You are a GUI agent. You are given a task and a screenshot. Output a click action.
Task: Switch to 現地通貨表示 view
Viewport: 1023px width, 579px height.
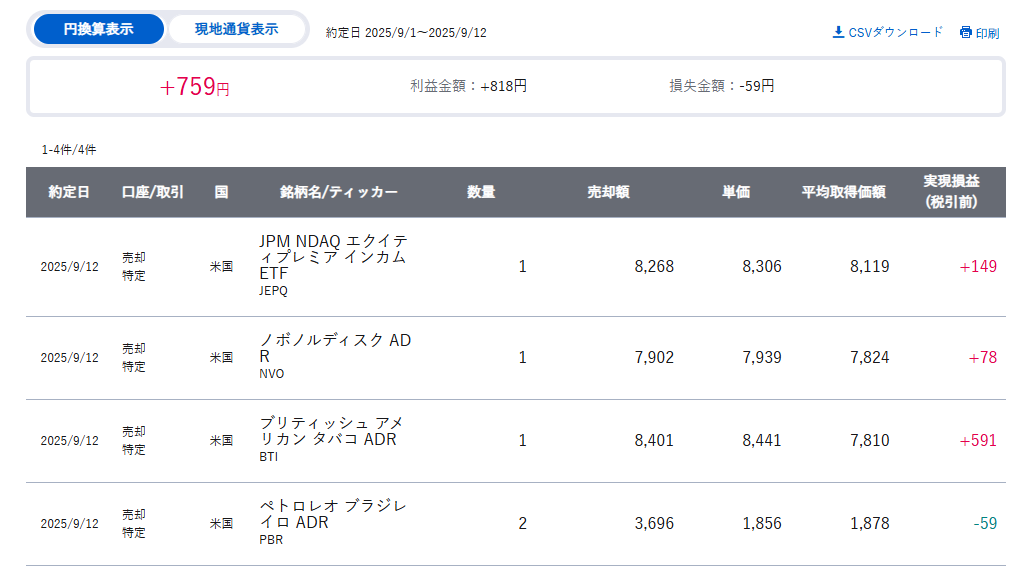click(236, 29)
